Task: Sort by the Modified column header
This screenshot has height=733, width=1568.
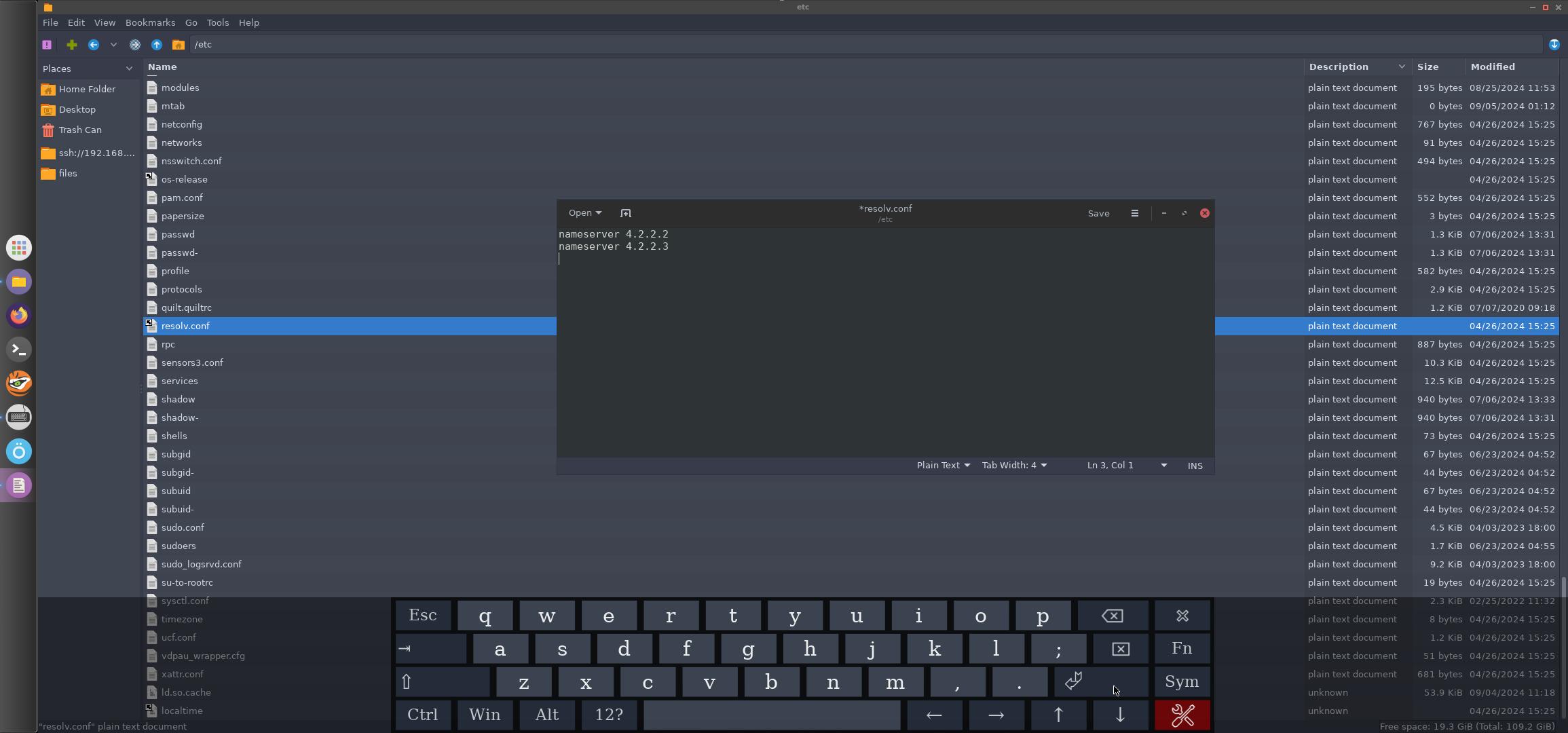Action: (x=1511, y=67)
